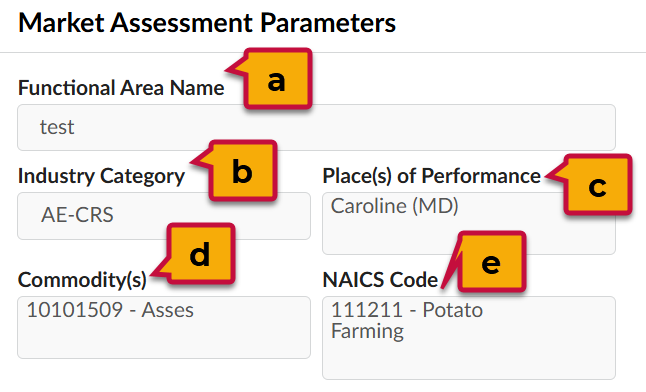The image size is (646, 392).
Task: Click the yellow callout marker labeled c
Action: 597,185
